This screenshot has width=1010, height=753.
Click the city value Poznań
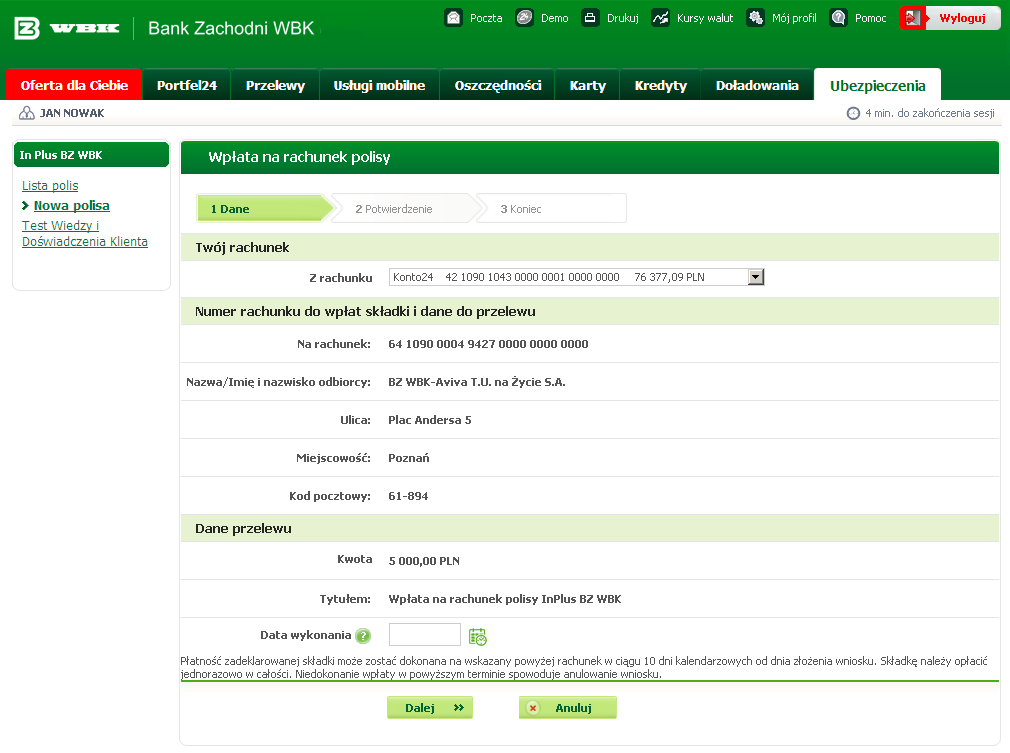point(408,458)
